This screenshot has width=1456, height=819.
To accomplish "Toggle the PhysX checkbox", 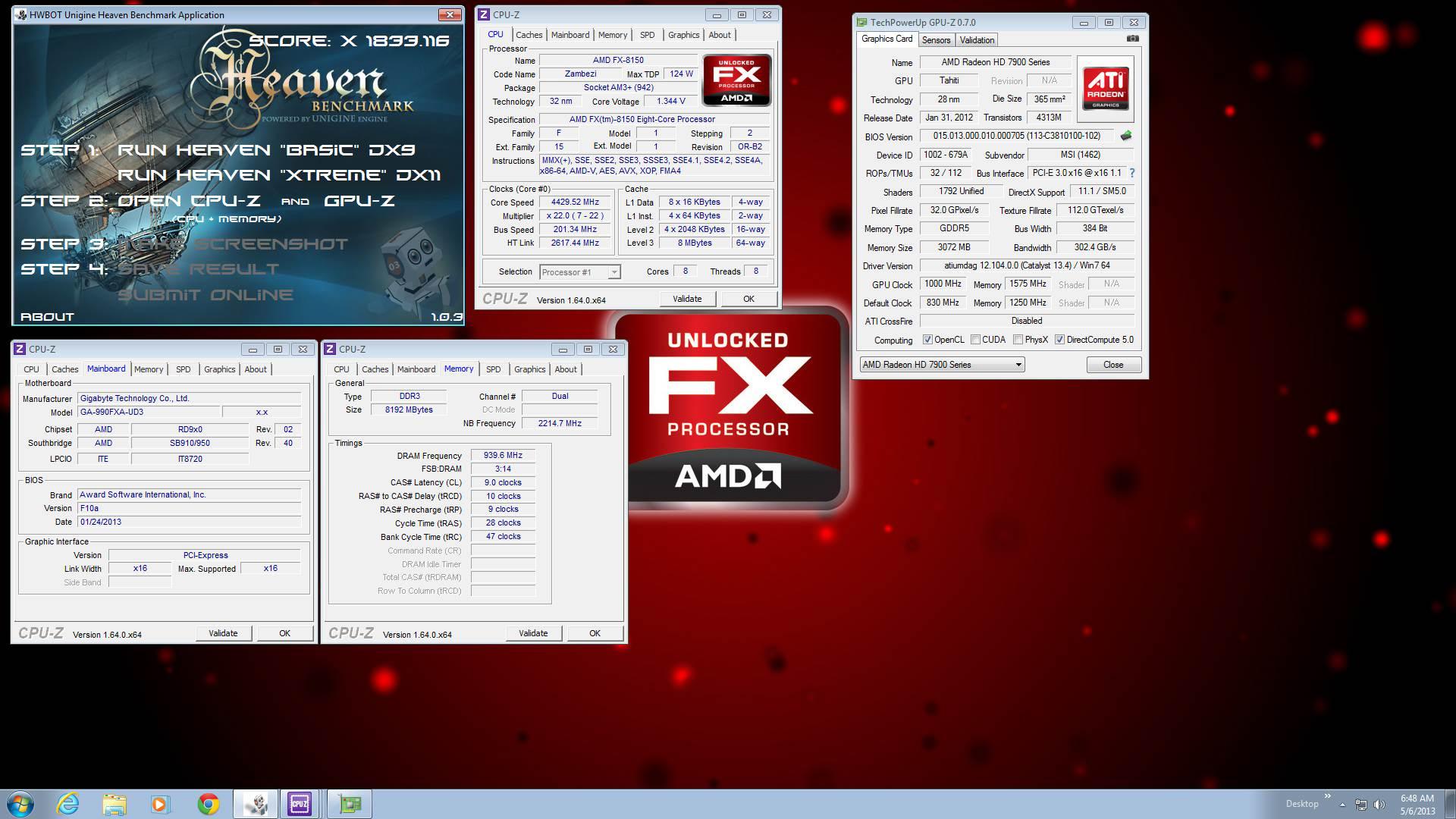I will (1018, 340).
